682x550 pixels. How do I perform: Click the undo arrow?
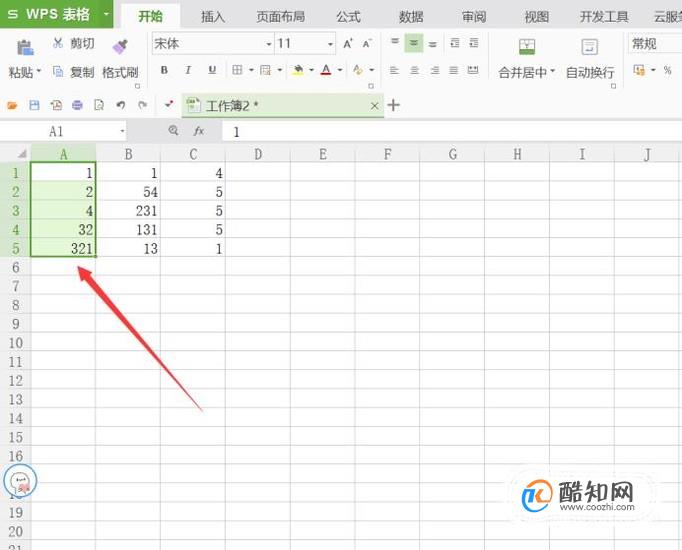pos(121,105)
